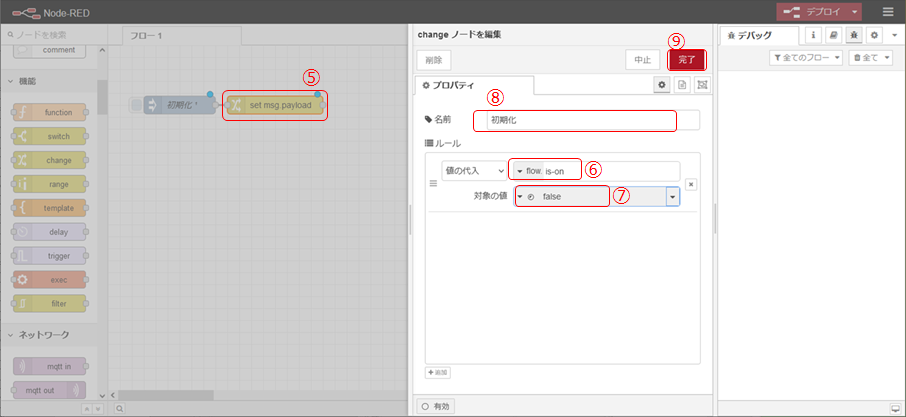Show the info sidebar tab icon
This screenshot has width=906, height=417.
pos(812,35)
